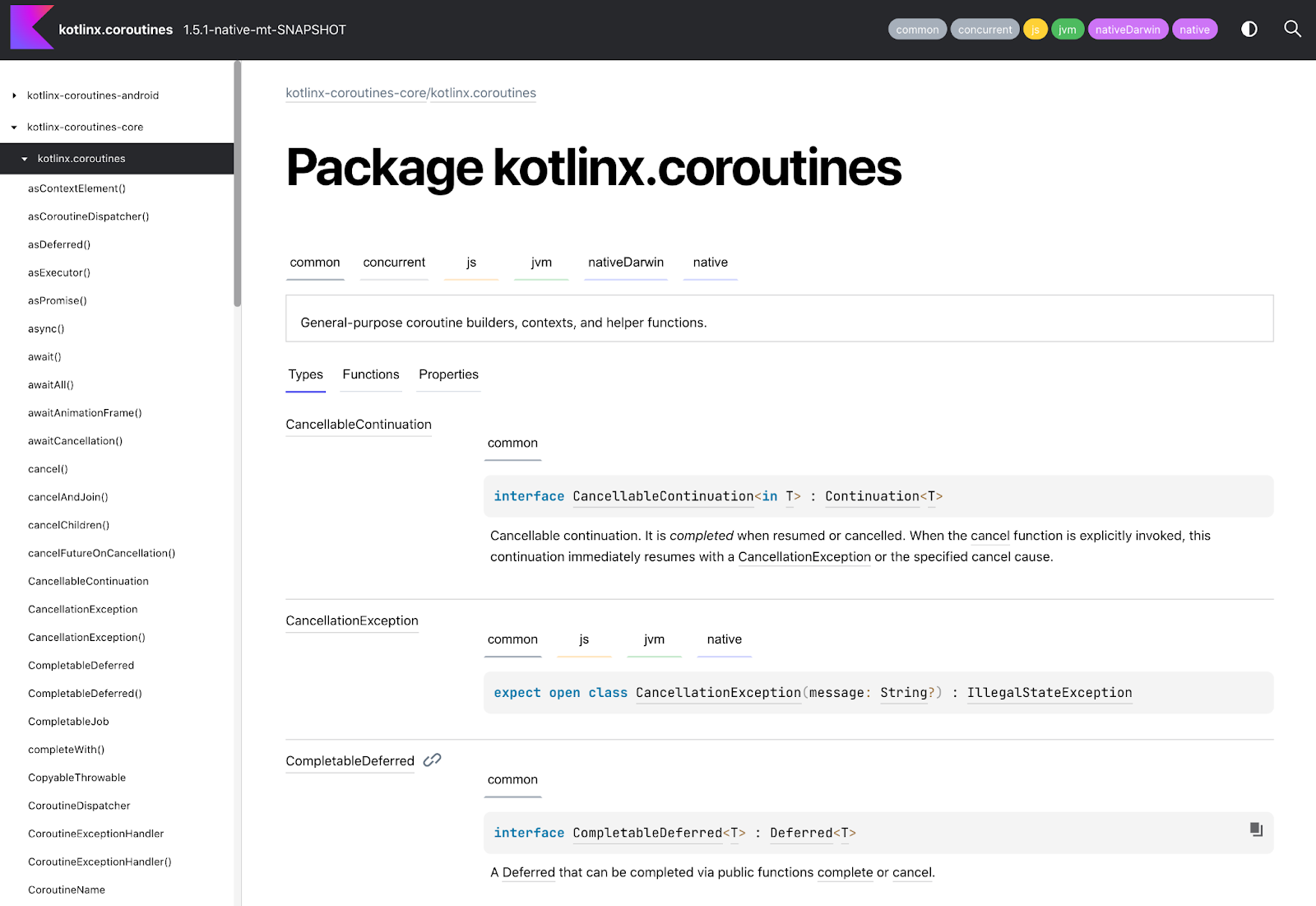Click the kotlinx-coroutines-core breadcrumb link
The width and height of the screenshot is (1316, 906).
(355, 93)
